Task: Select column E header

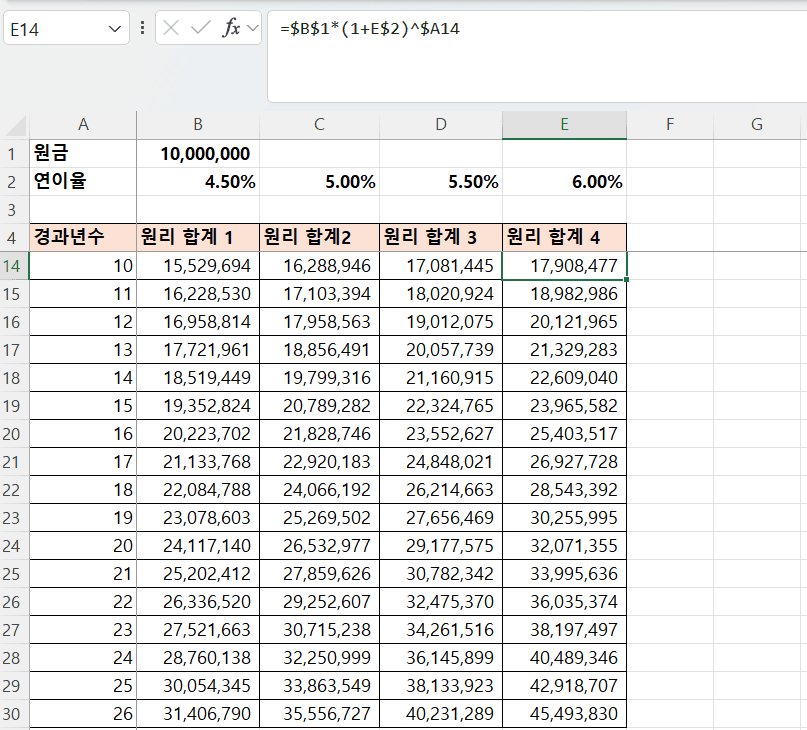Action: (x=564, y=124)
